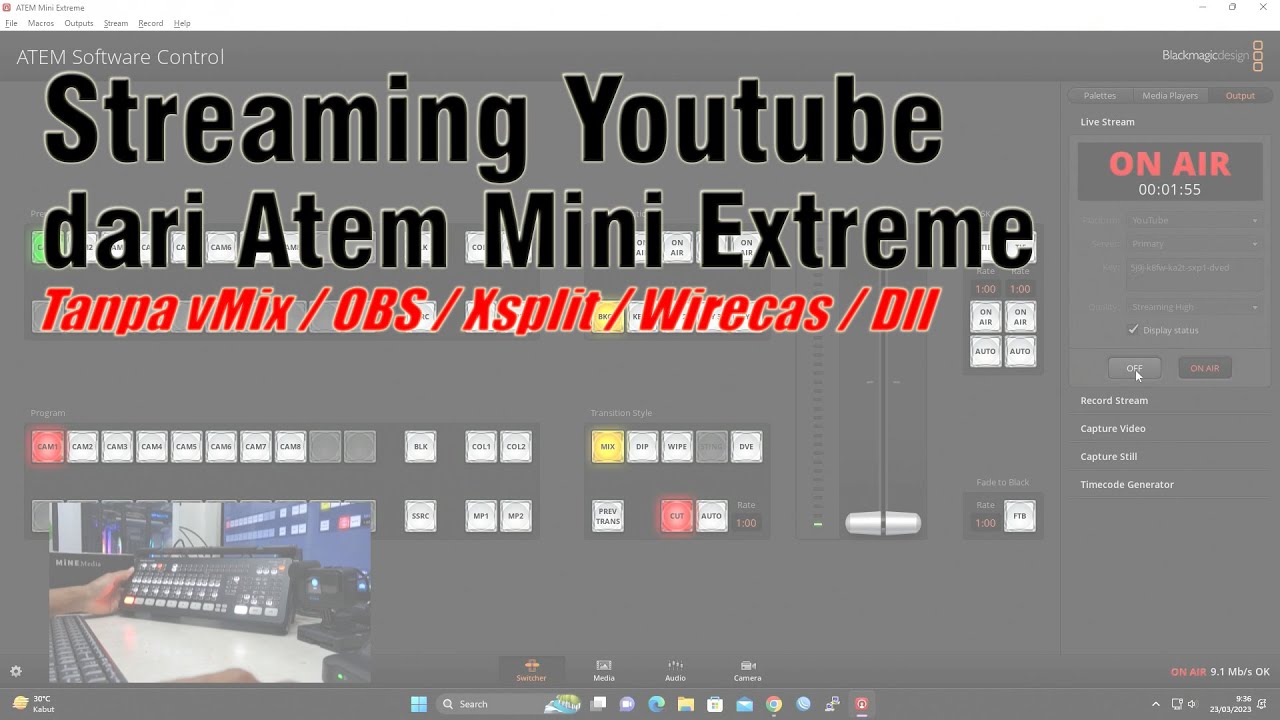Switch to the Media Players tab
The image size is (1280, 720).
1170,96
